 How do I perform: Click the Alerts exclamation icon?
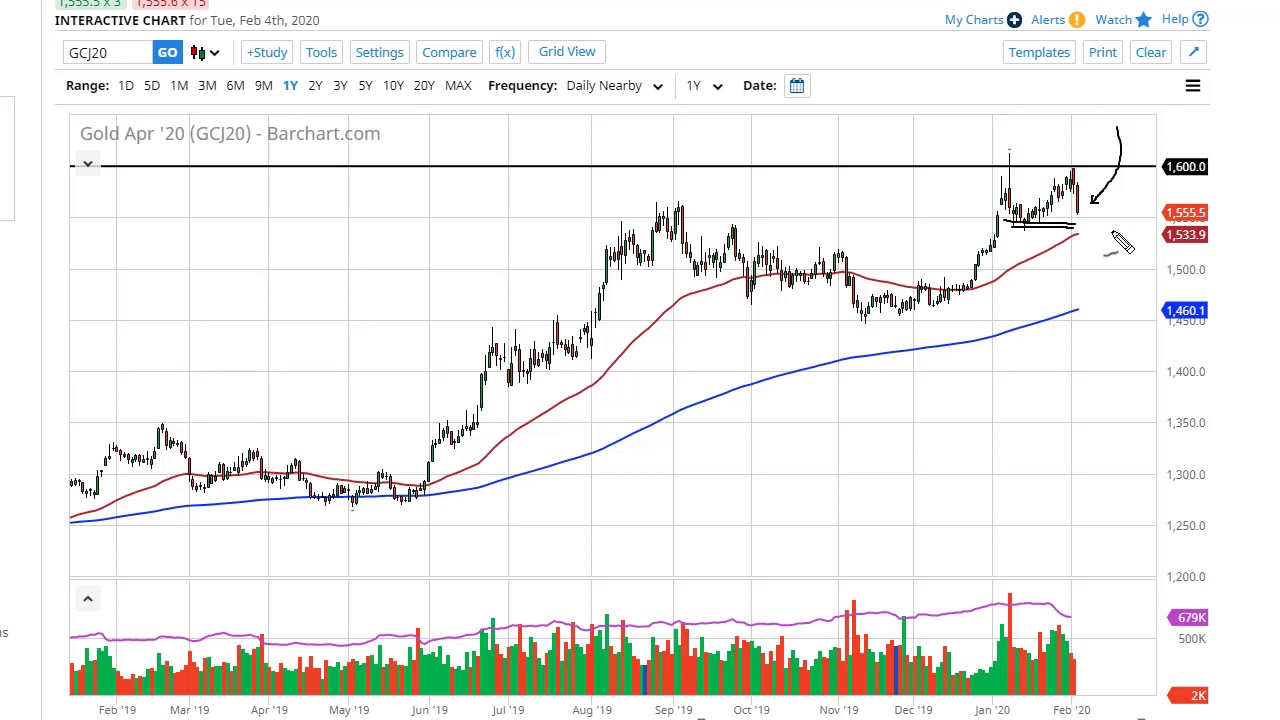click(1077, 20)
